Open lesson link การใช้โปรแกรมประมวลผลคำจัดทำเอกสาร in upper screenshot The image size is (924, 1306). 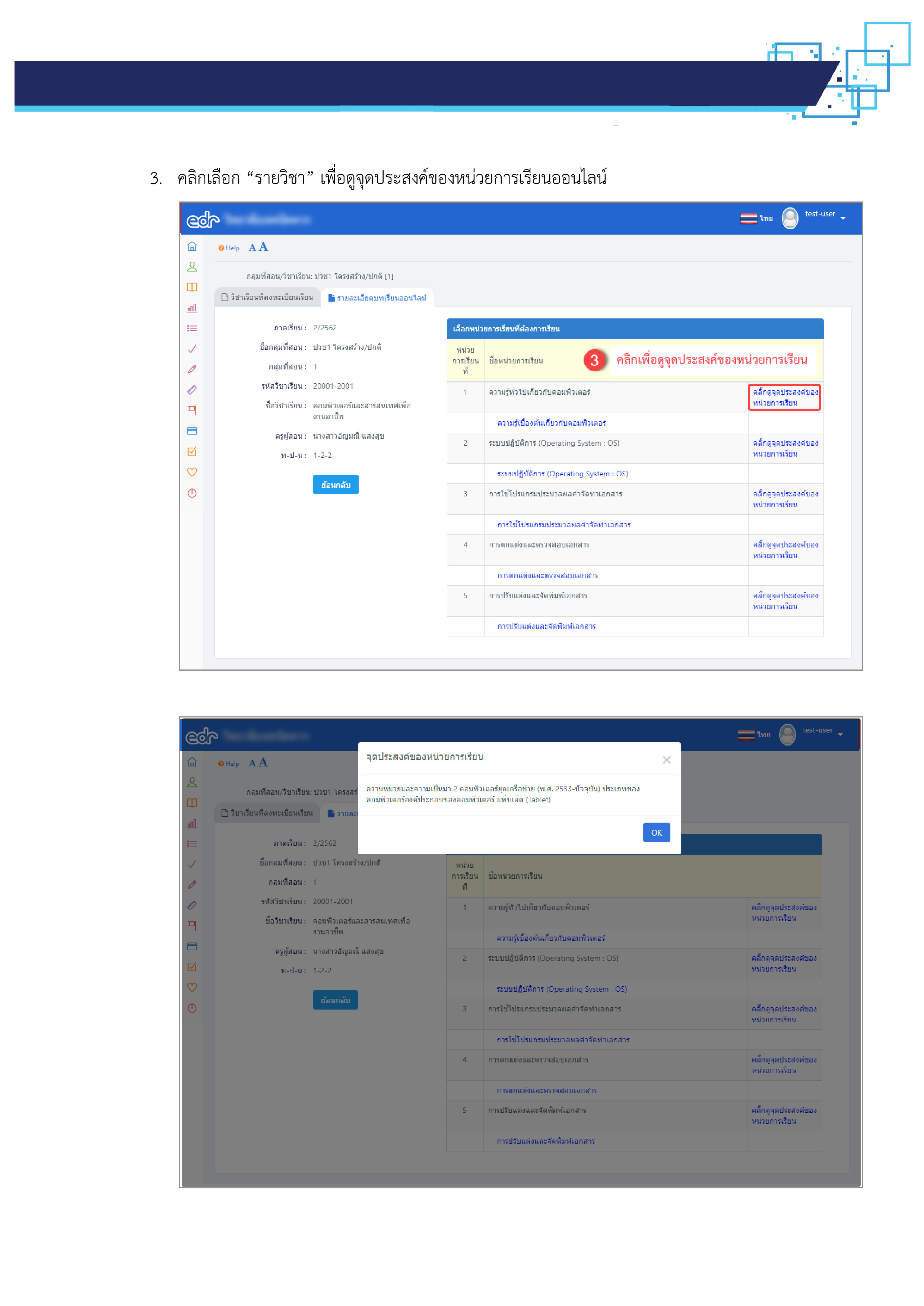[x=564, y=524]
